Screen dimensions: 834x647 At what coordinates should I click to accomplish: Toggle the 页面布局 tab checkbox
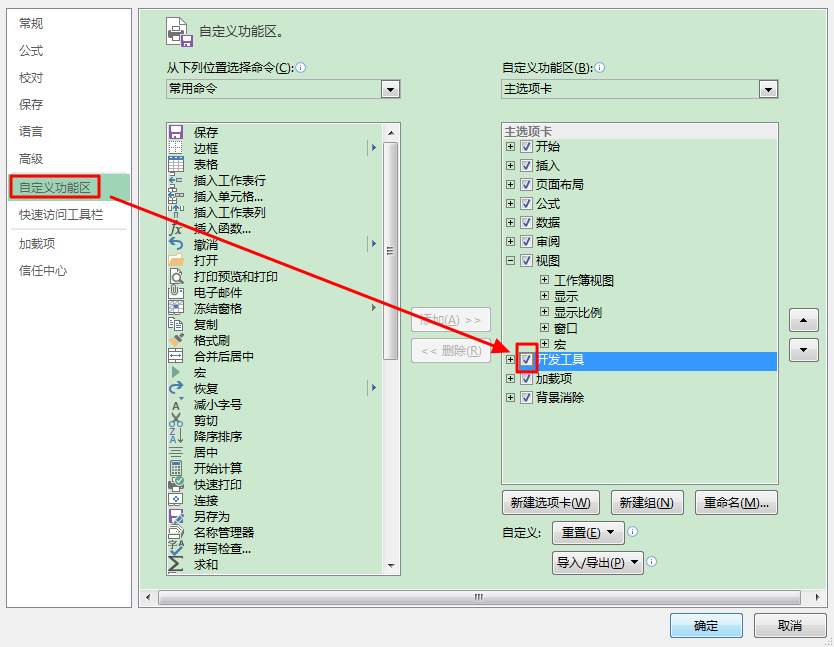526,185
